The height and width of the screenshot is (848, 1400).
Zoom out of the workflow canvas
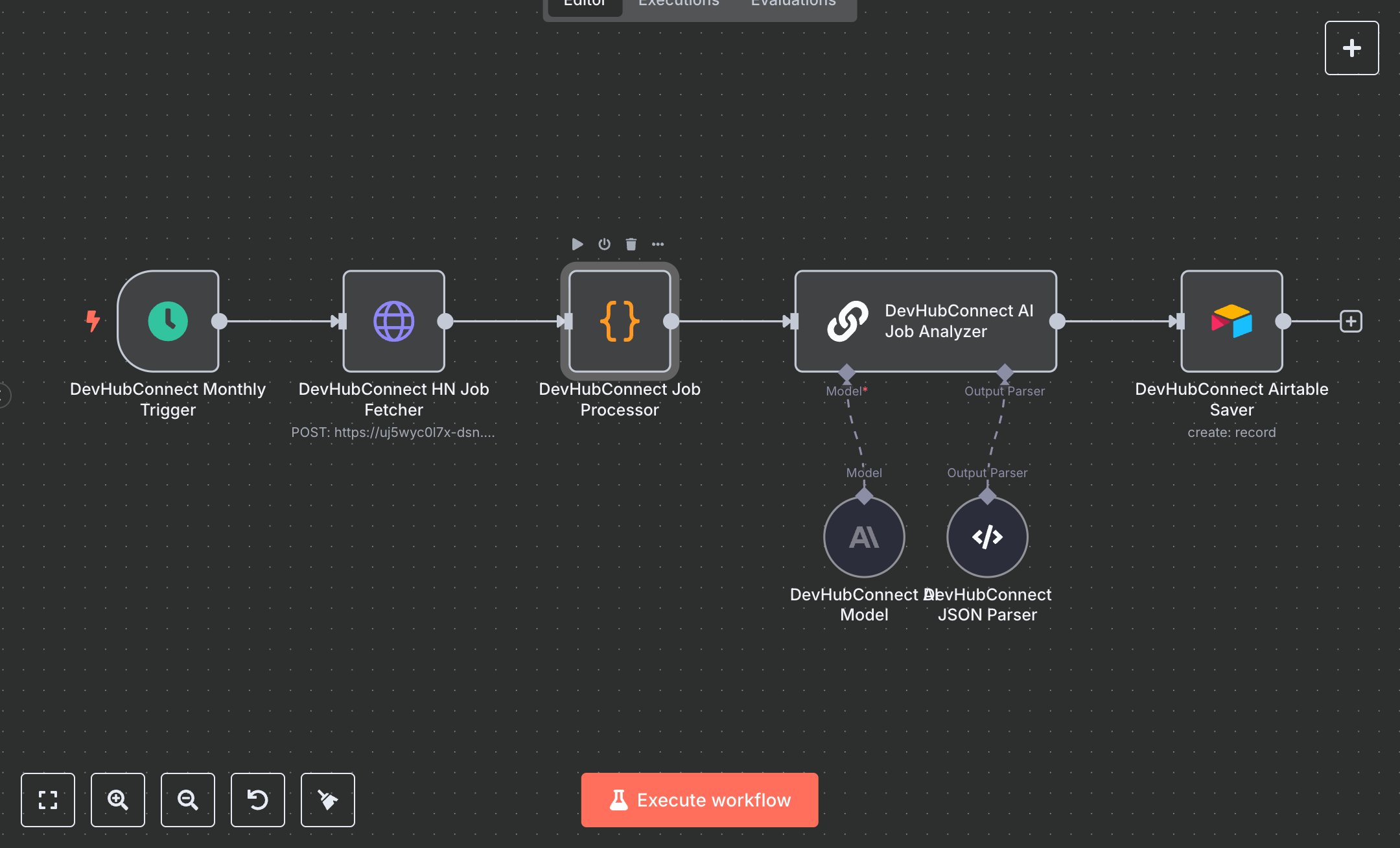188,800
